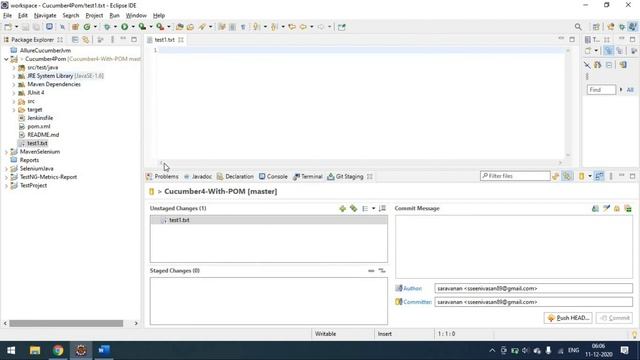Screen dimensions: 640x360
Task: Click the Package Explorer horizontal scrollbar
Action: [66, 323]
